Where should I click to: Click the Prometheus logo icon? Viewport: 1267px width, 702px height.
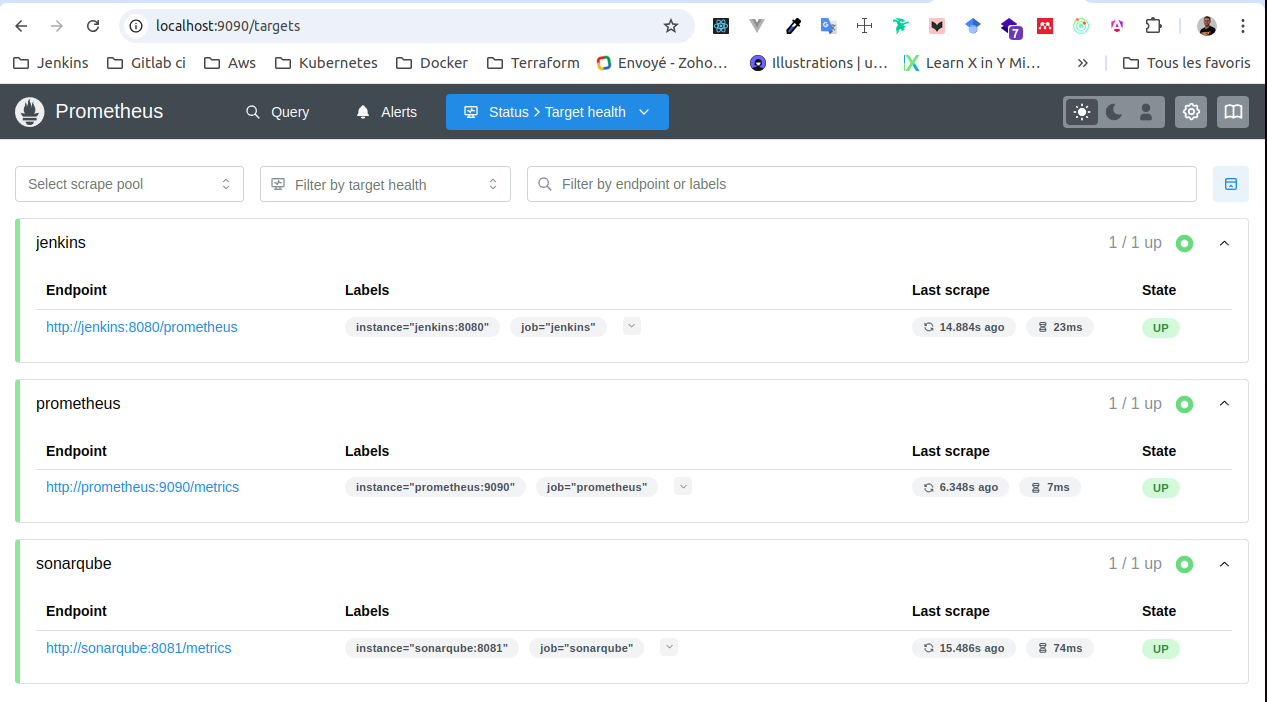point(30,112)
